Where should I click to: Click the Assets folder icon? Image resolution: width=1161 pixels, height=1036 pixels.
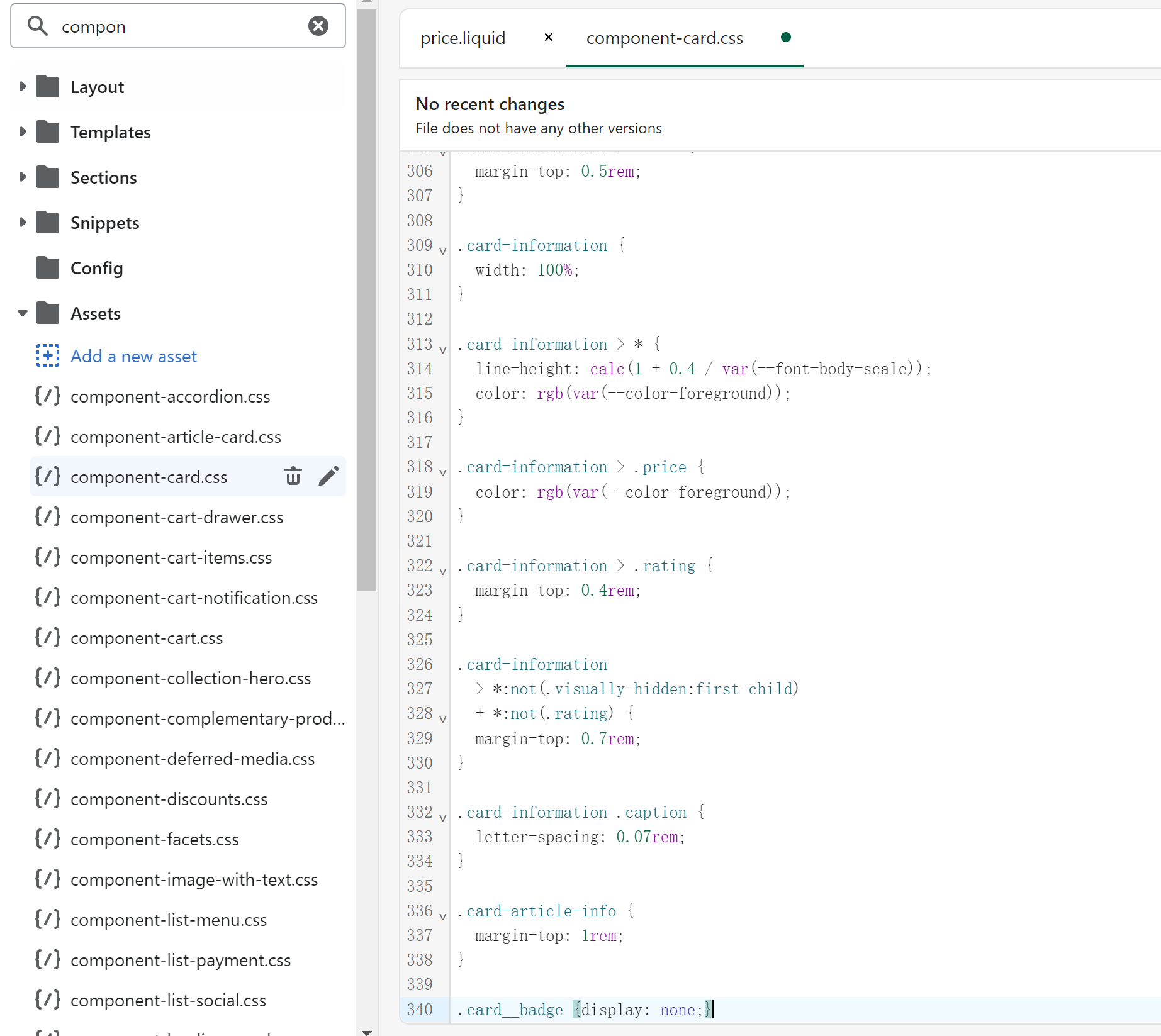(48, 313)
